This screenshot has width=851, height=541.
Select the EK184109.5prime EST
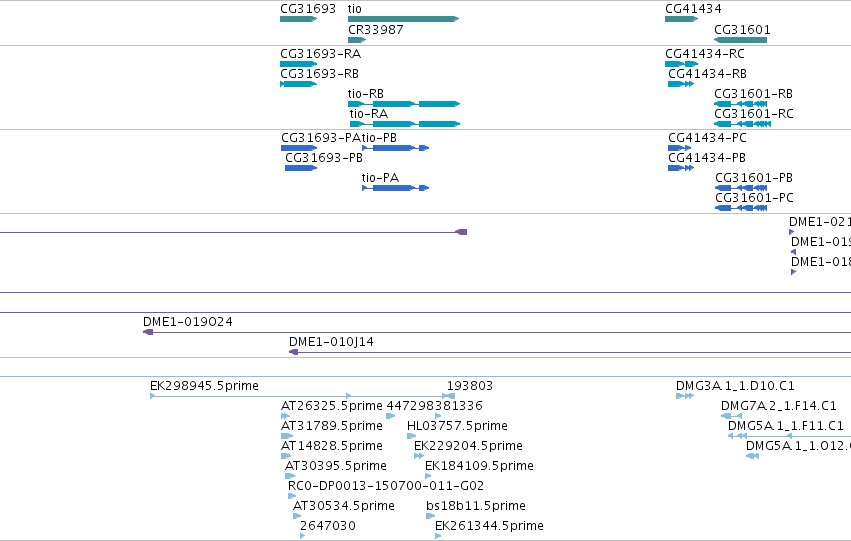tap(428, 476)
